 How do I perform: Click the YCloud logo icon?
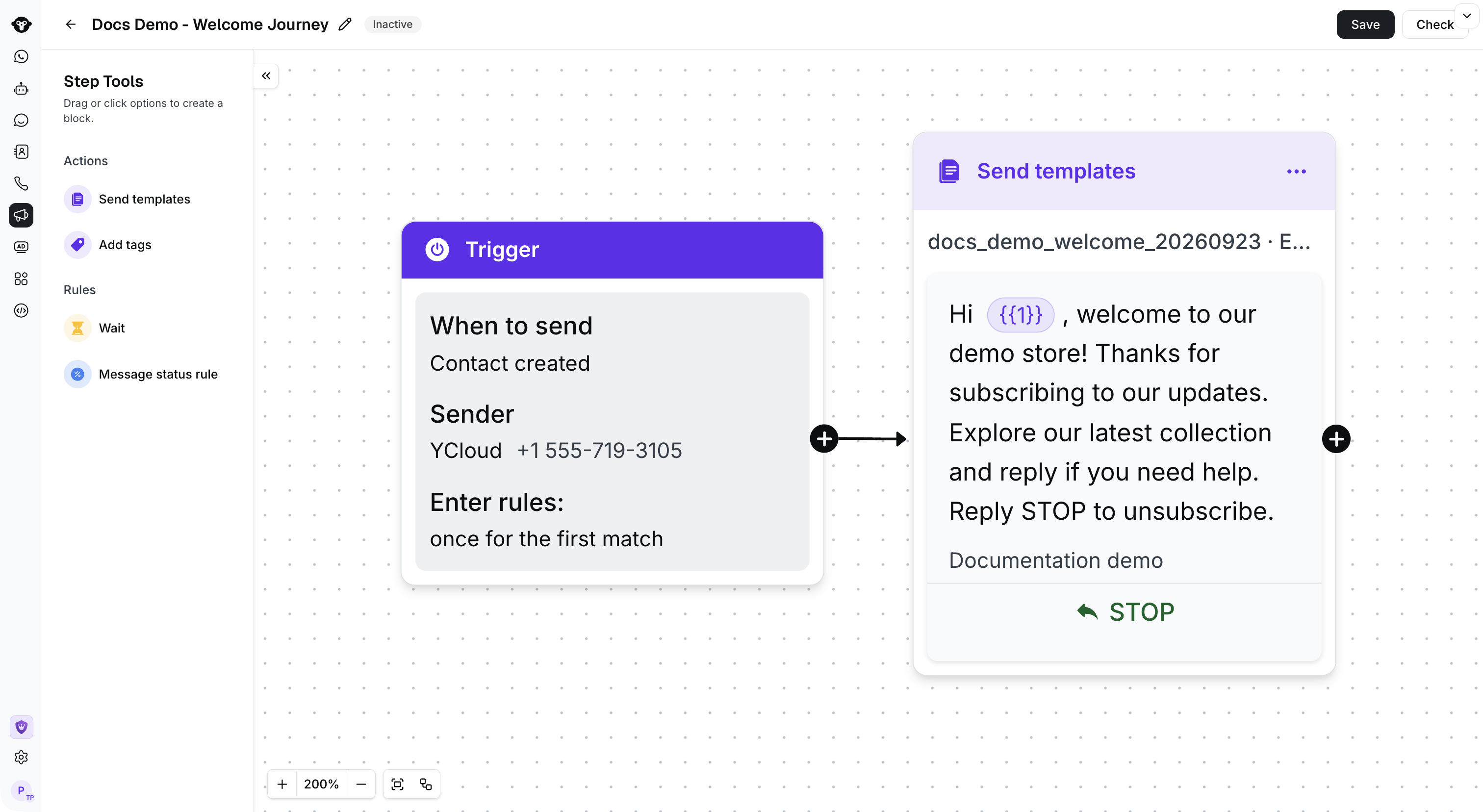[x=21, y=25]
